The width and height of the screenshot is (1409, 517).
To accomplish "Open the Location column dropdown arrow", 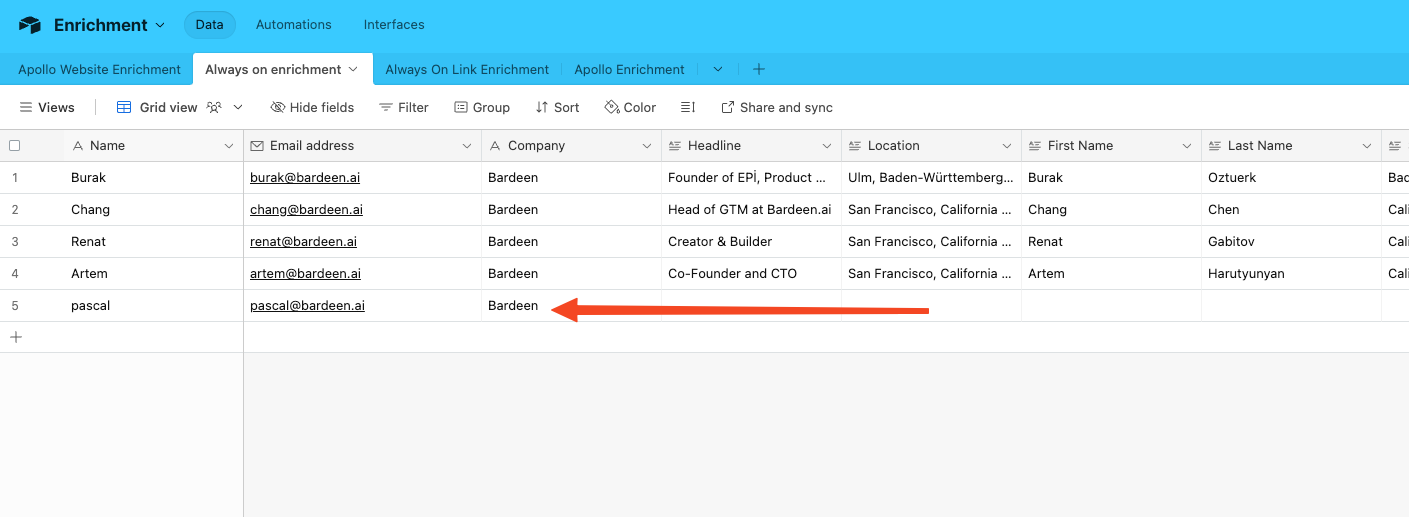I will [1006, 146].
